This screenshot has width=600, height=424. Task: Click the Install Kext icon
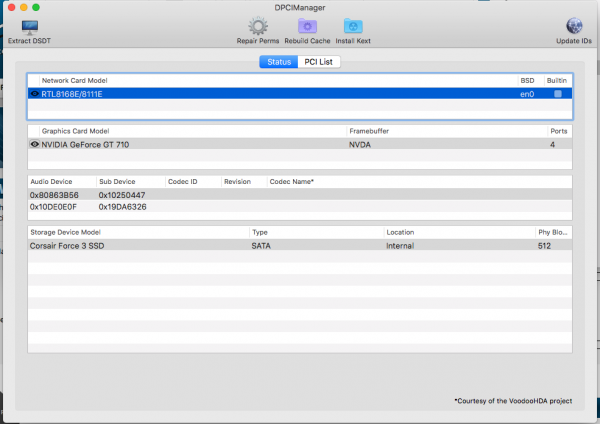tap(353, 26)
